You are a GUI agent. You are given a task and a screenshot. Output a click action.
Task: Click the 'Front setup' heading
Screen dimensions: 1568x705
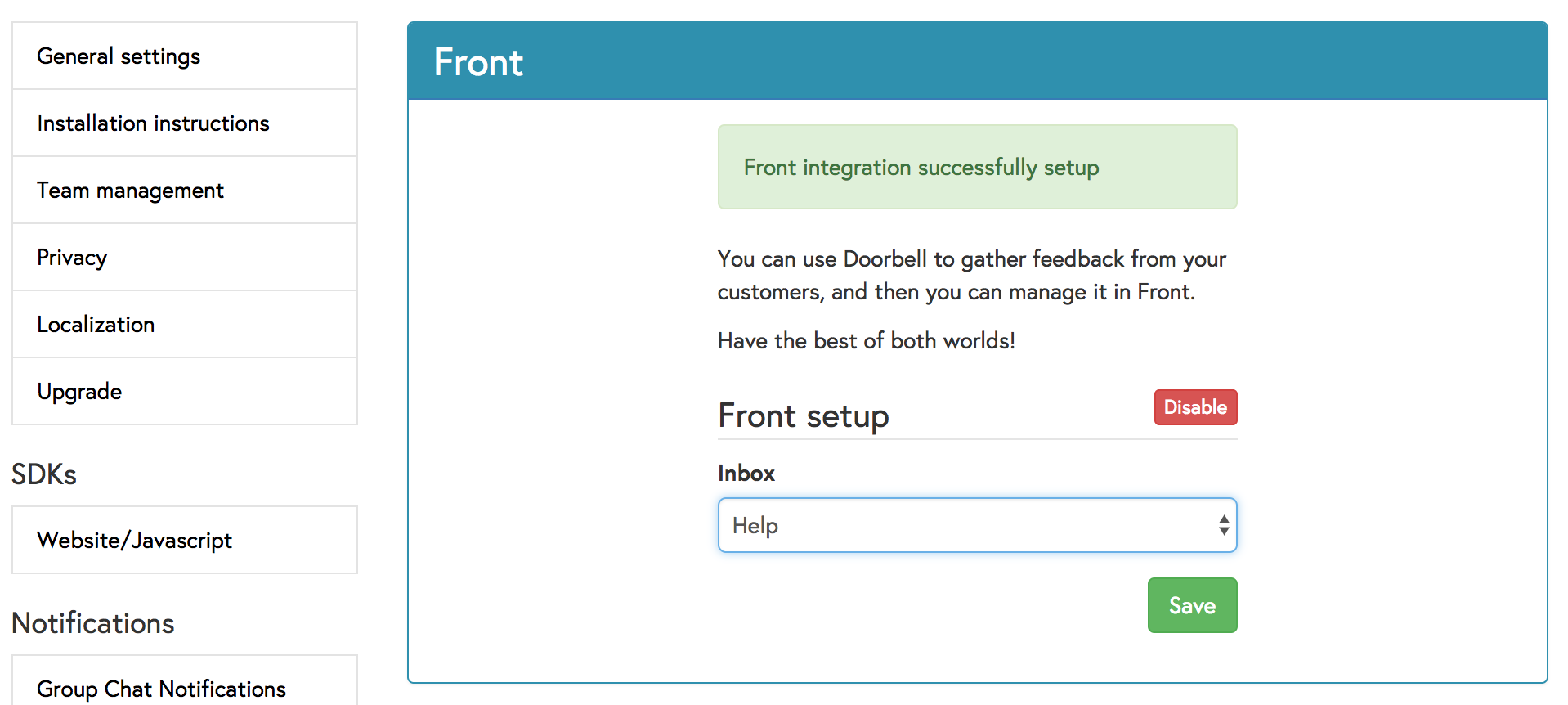click(803, 416)
